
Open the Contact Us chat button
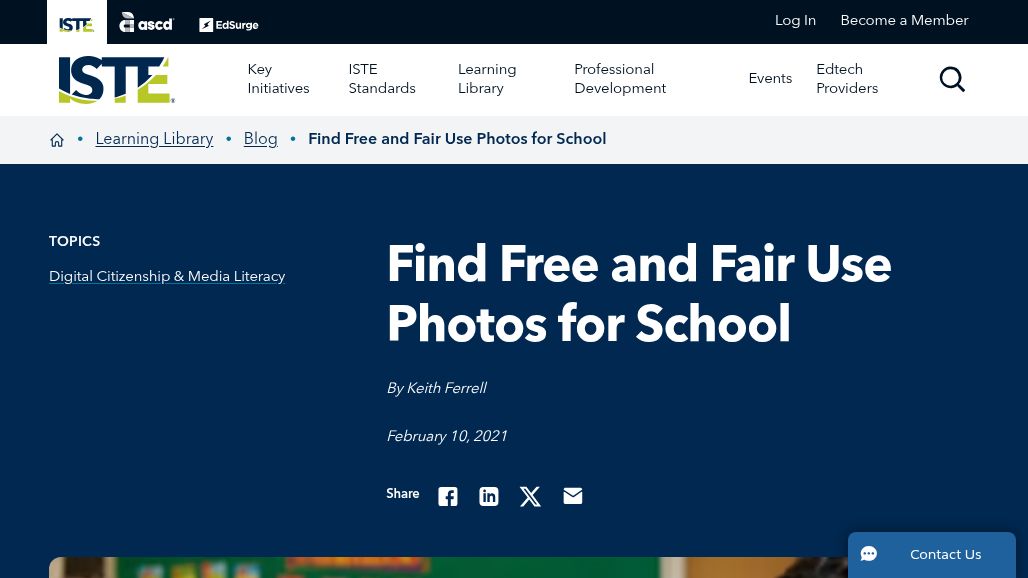(x=932, y=554)
